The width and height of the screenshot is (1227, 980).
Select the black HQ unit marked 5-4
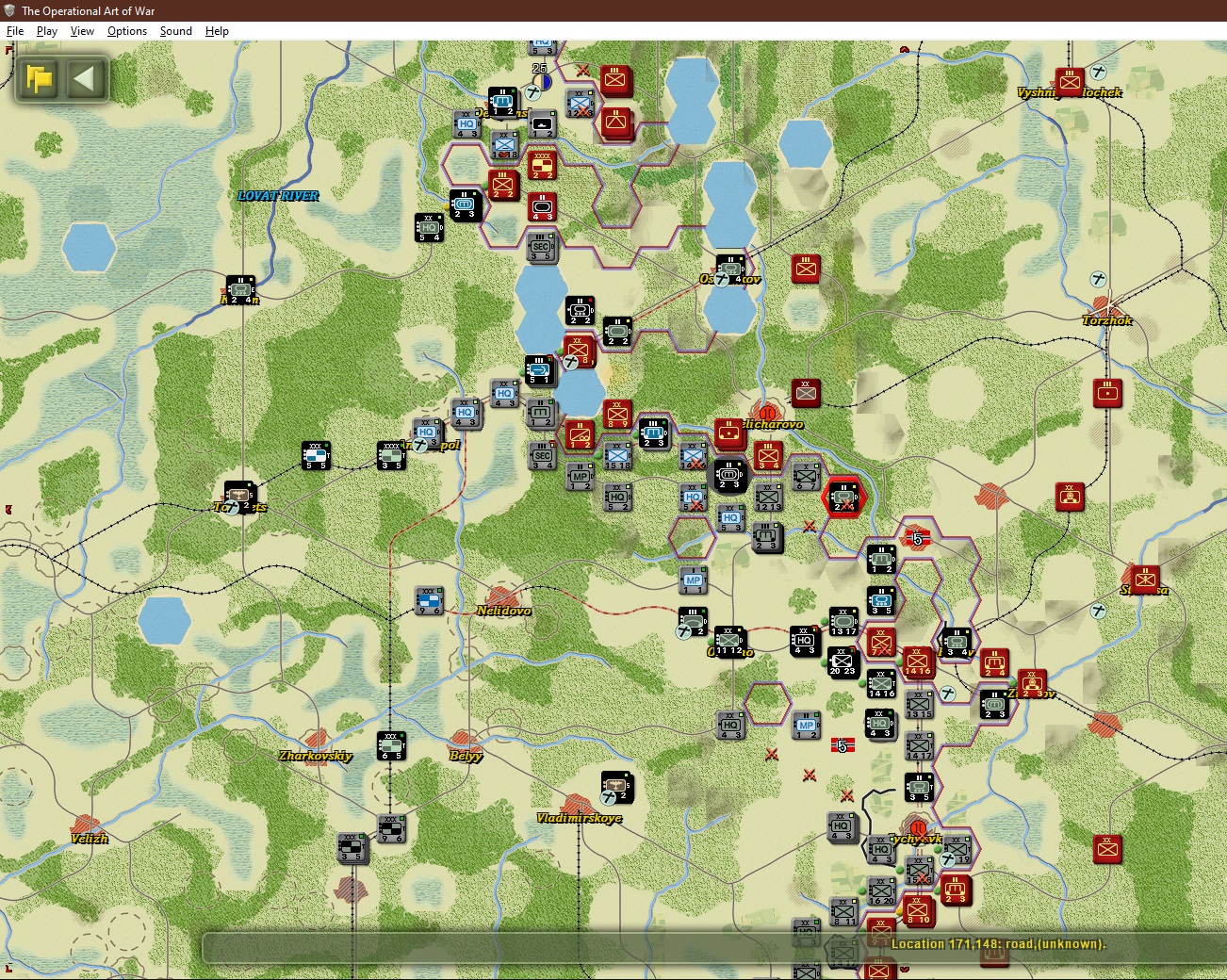tap(429, 227)
